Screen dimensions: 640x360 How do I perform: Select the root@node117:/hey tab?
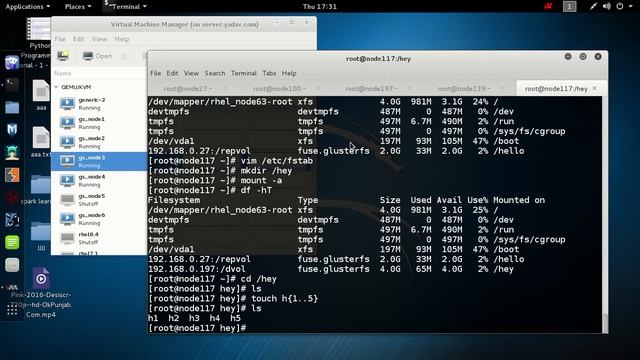(556, 89)
